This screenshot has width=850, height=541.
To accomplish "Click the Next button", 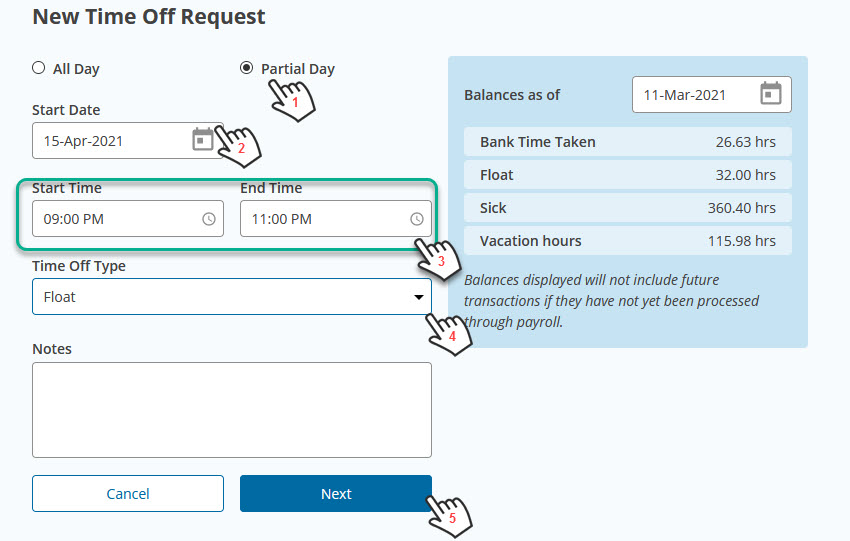I will (x=336, y=493).
